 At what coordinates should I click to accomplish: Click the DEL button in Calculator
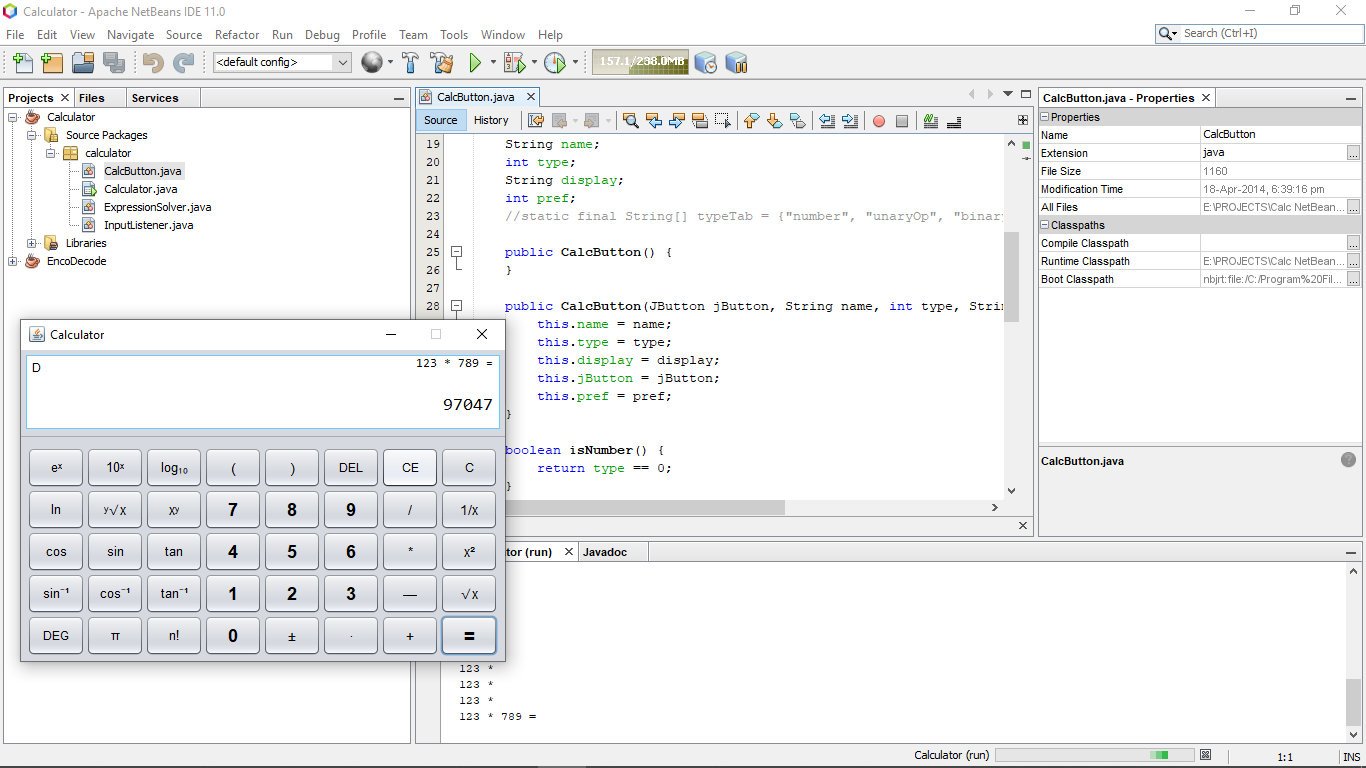pyautogui.click(x=351, y=468)
